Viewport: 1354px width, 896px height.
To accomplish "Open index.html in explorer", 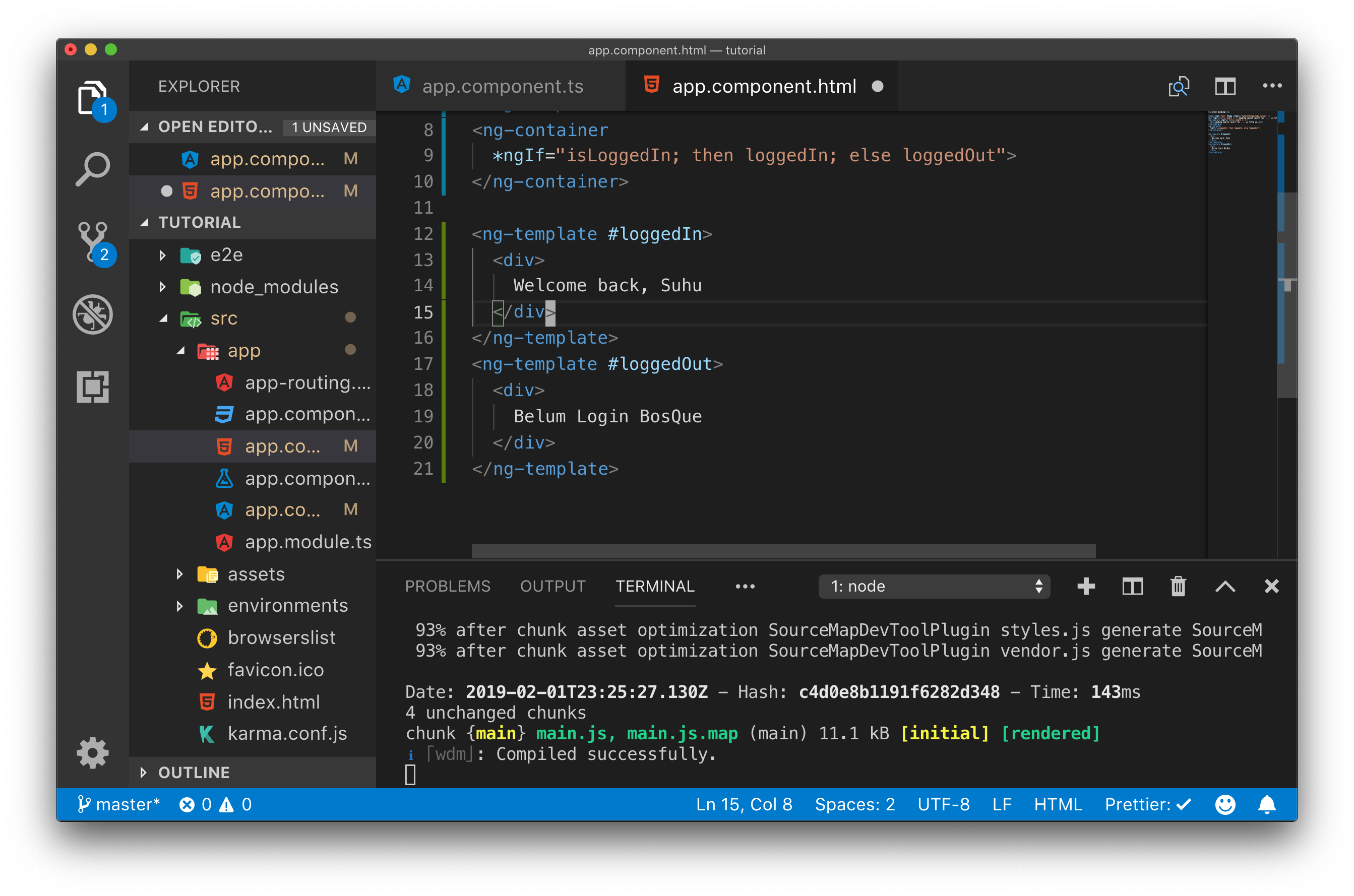I will (x=253, y=701).
